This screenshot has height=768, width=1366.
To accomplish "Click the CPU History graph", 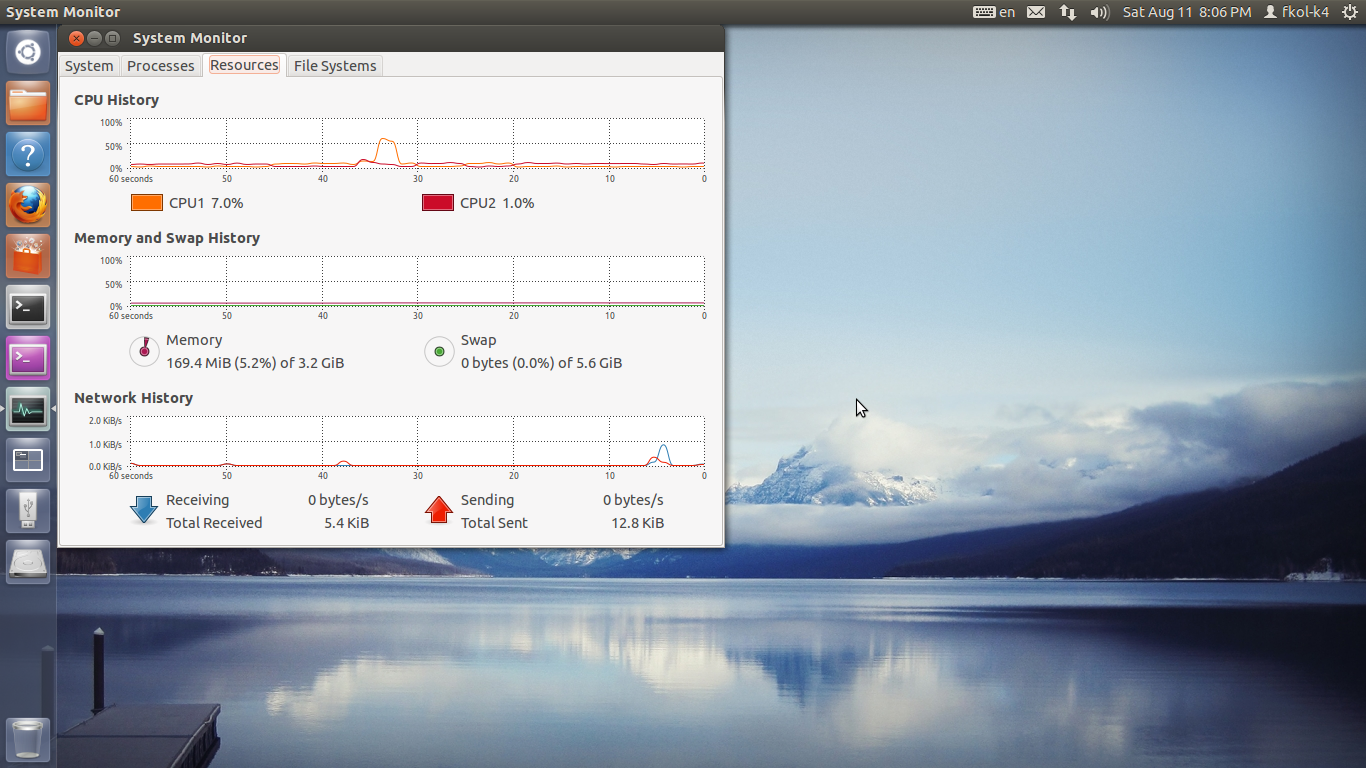I will [417, 143].
